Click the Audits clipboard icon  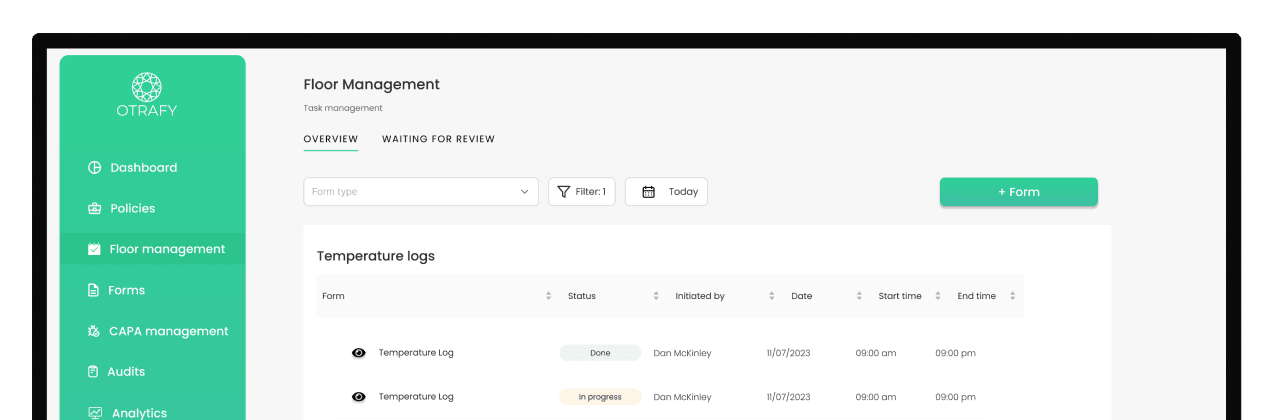(x=94, y=372)
